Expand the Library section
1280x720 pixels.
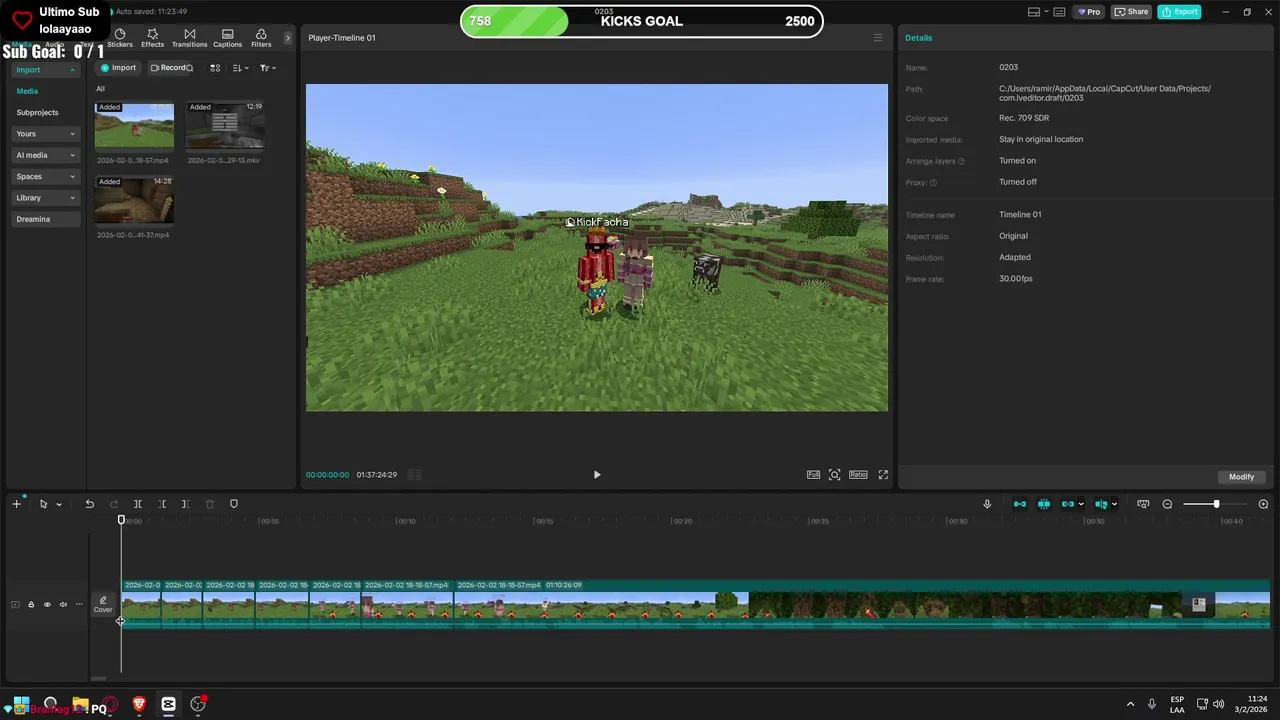45,198
